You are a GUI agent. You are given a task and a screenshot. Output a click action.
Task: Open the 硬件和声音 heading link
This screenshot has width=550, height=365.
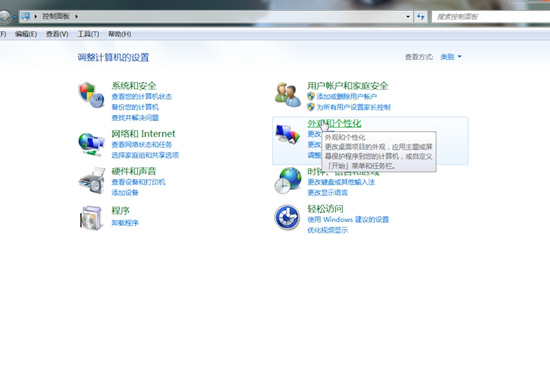(134, 171)
